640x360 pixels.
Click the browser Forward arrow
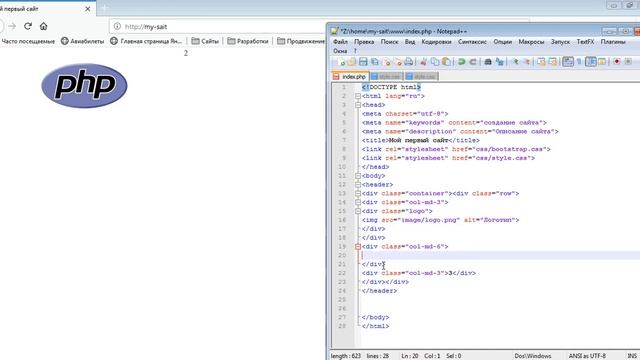[x=12, y=26]
